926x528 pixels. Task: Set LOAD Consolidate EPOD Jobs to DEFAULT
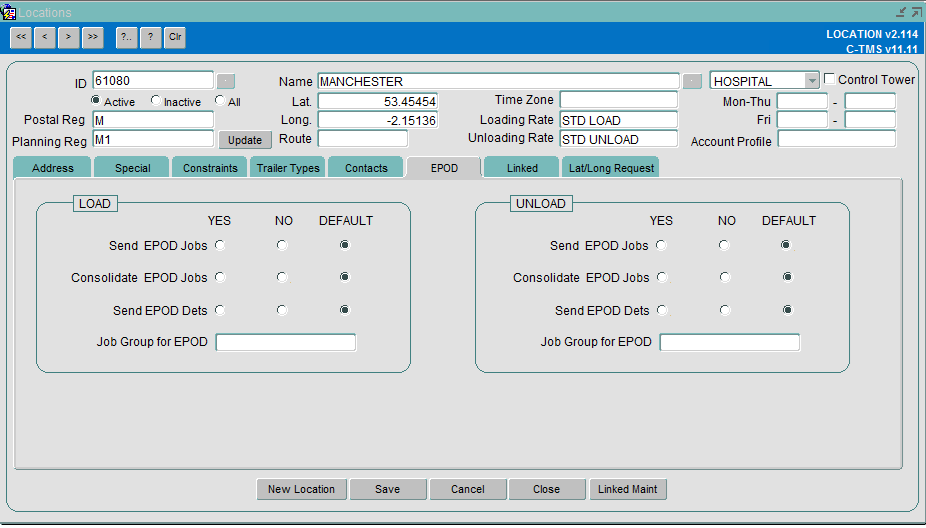click(345, 277)
